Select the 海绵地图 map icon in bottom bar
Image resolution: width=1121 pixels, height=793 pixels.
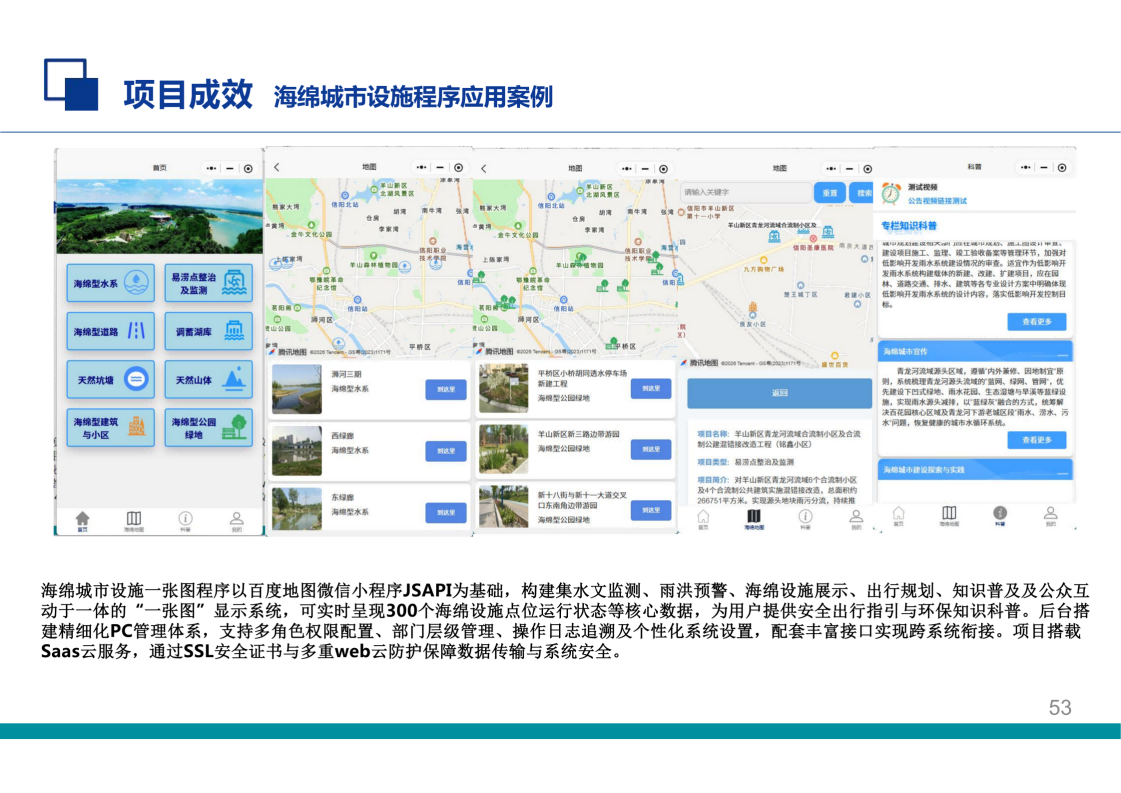coord(133,519)
